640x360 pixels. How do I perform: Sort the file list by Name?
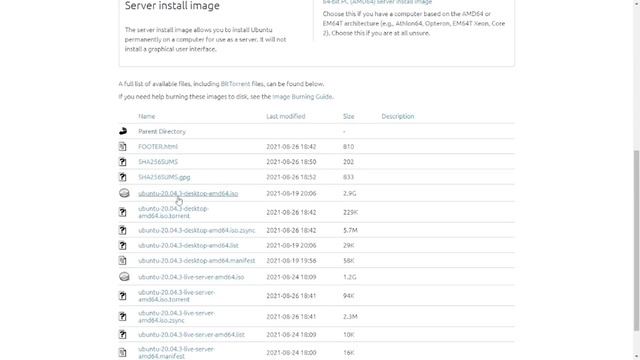coord(147,116)
